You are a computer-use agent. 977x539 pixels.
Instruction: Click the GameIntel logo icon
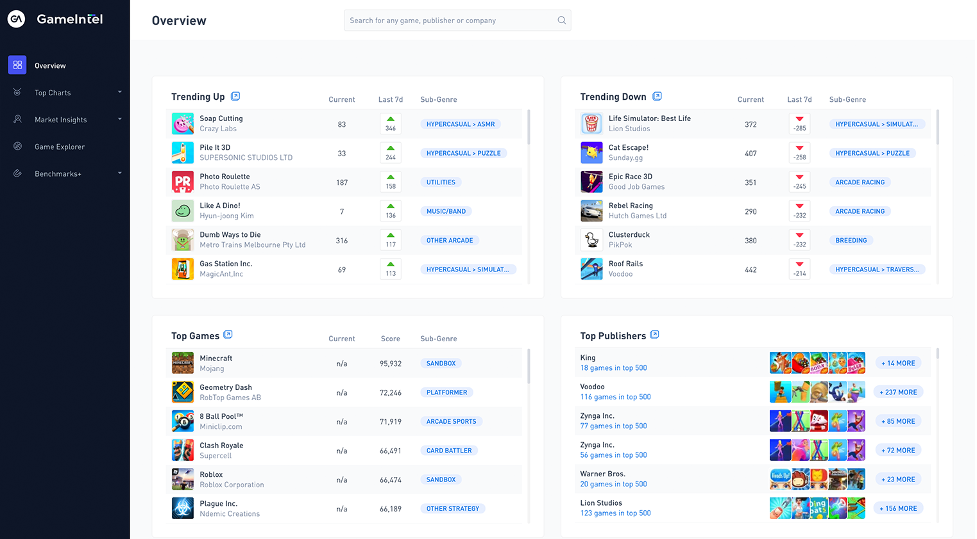click(x=17, y=19)
